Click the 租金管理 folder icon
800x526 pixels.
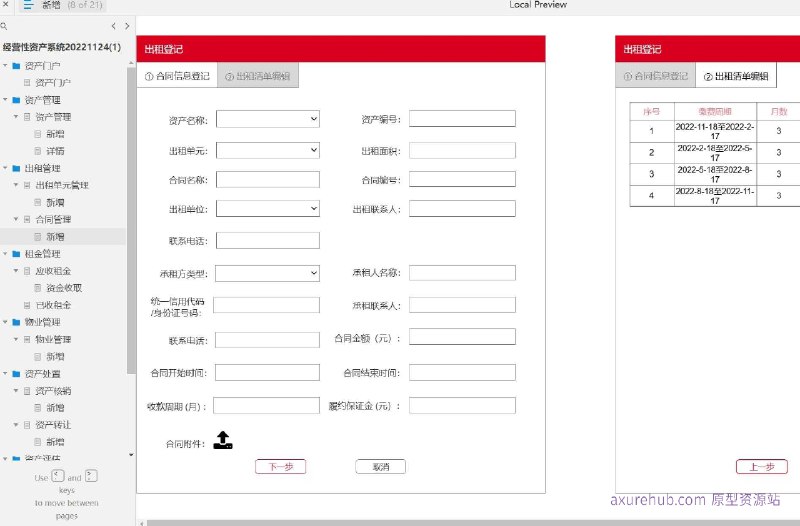16,254
